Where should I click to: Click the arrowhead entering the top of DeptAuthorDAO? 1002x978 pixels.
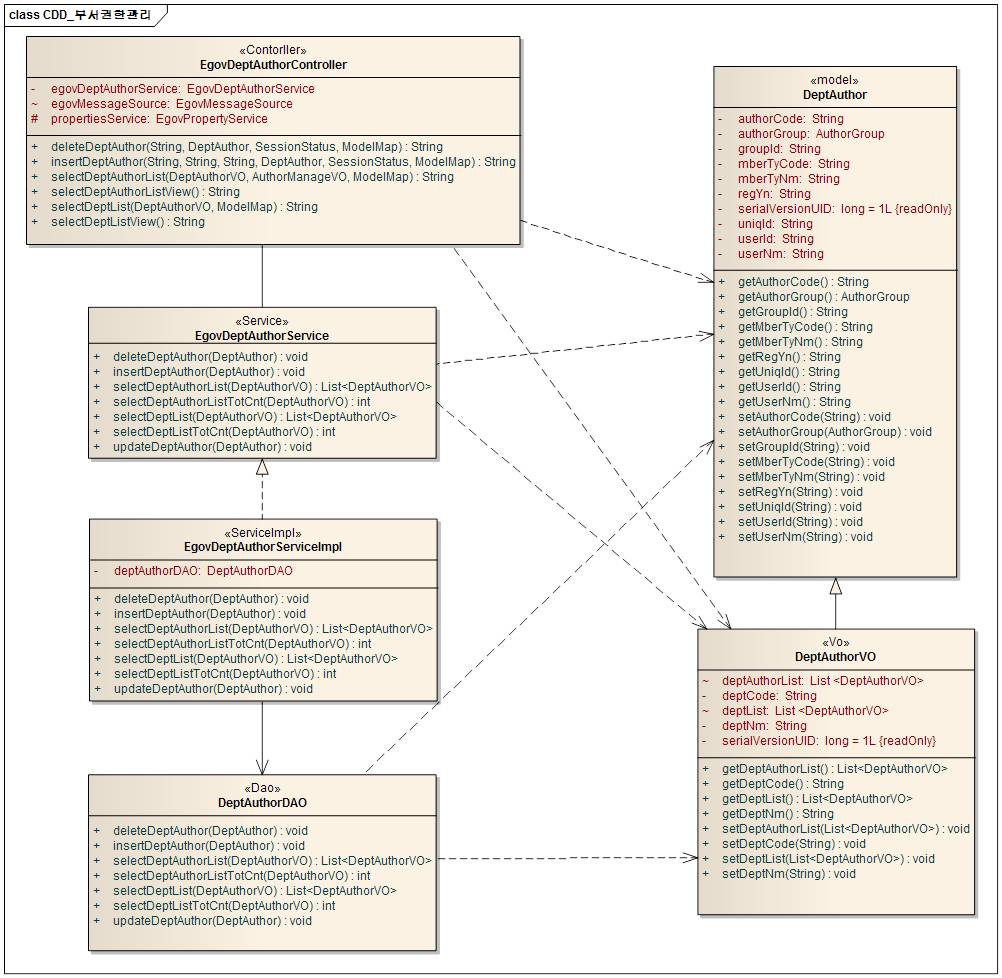(x=262, y=767)
